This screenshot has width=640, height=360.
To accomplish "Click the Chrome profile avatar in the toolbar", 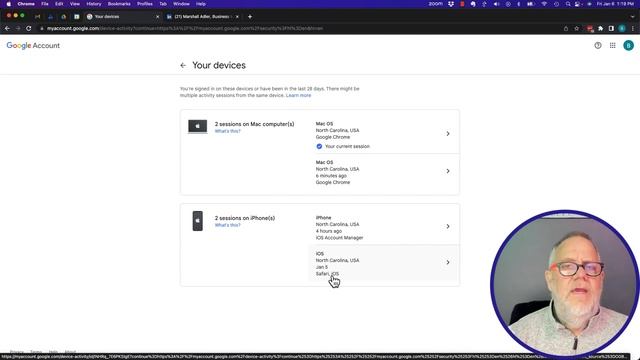I will (x=622, y=29).
